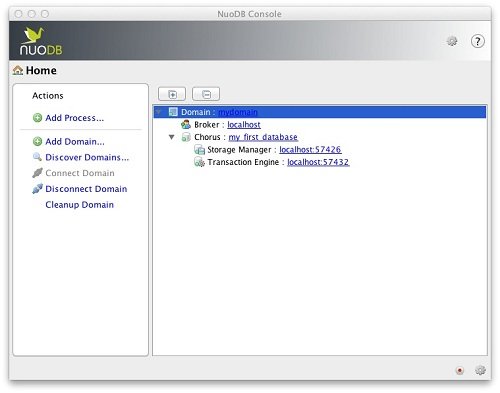
Task: Open the my_first_database link
Action: 263,137
